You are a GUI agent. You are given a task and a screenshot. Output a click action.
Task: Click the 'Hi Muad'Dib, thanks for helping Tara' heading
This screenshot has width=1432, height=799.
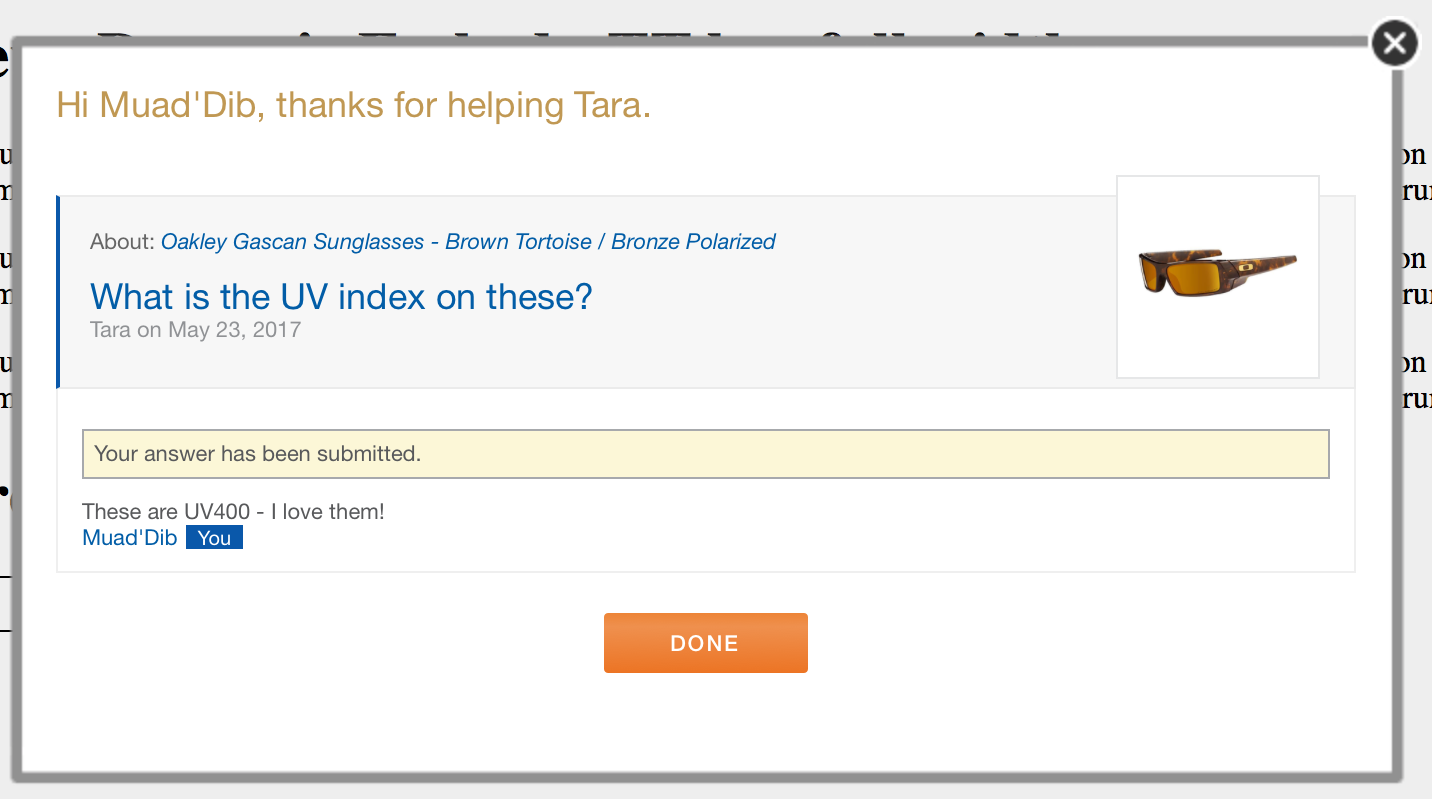[x=354, y=105]
